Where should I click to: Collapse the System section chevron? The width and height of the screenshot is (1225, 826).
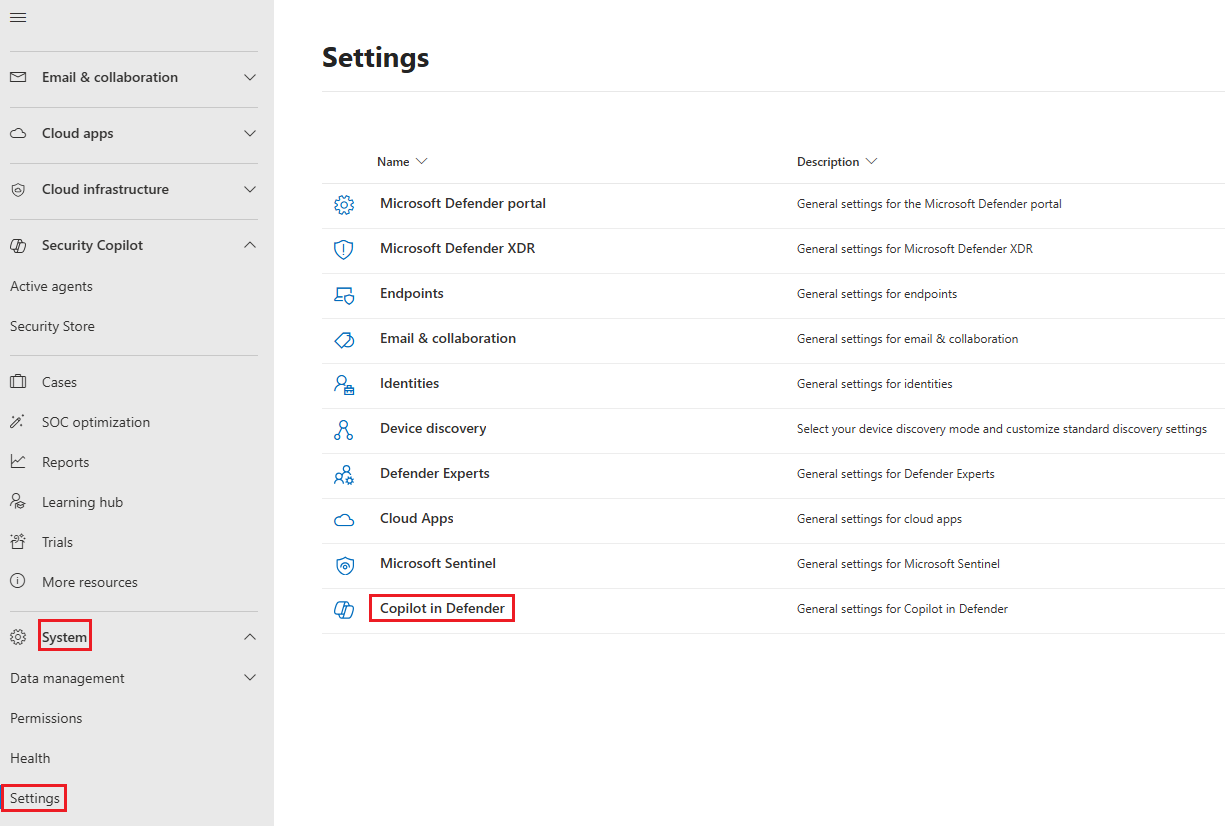point(250,637)
